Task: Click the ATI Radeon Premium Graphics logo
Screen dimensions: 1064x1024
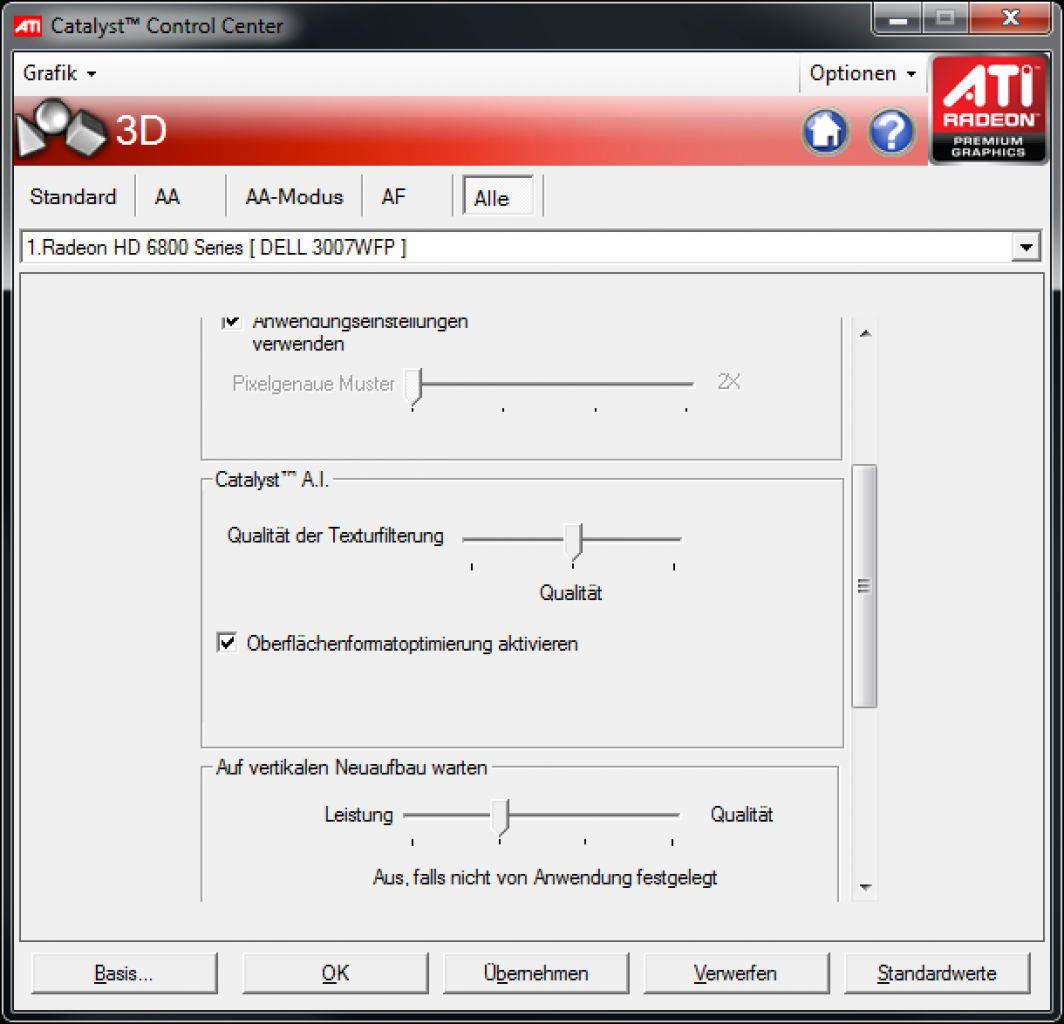Action: coord(988,109)
